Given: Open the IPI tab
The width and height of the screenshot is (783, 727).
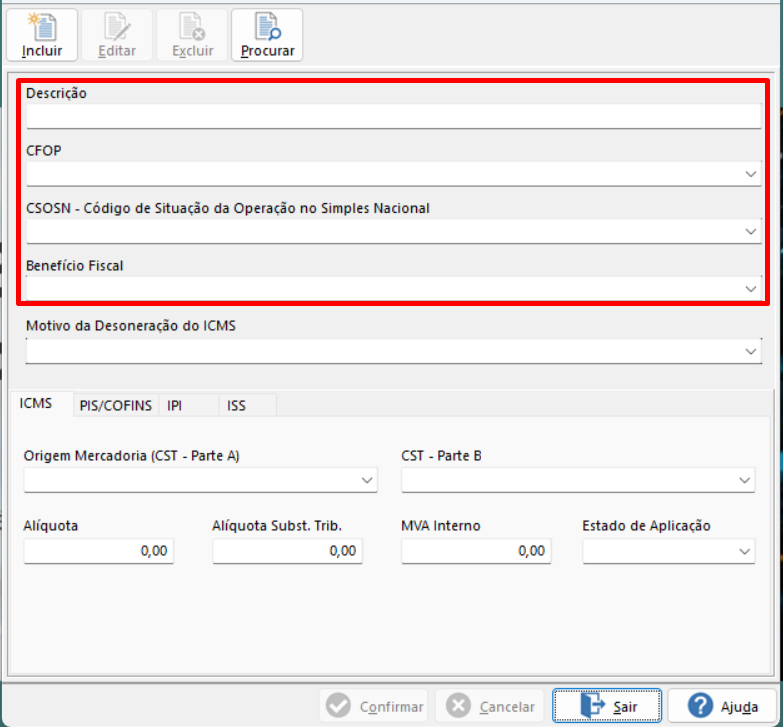Looking at the screenshot, I should click(x=189, y=405).
